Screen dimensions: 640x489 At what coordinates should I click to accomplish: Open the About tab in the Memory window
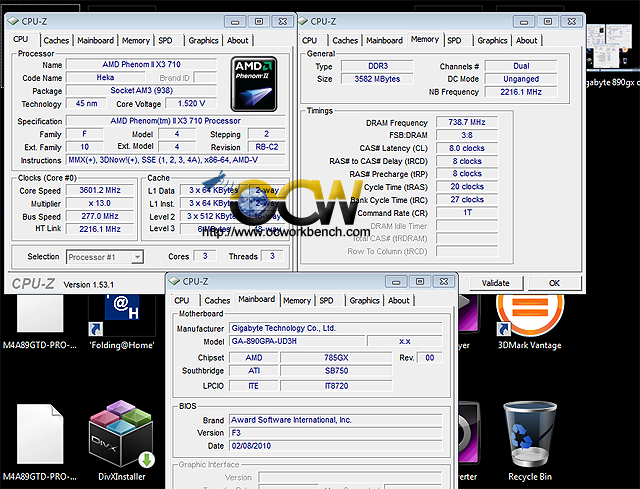point(527,40)
